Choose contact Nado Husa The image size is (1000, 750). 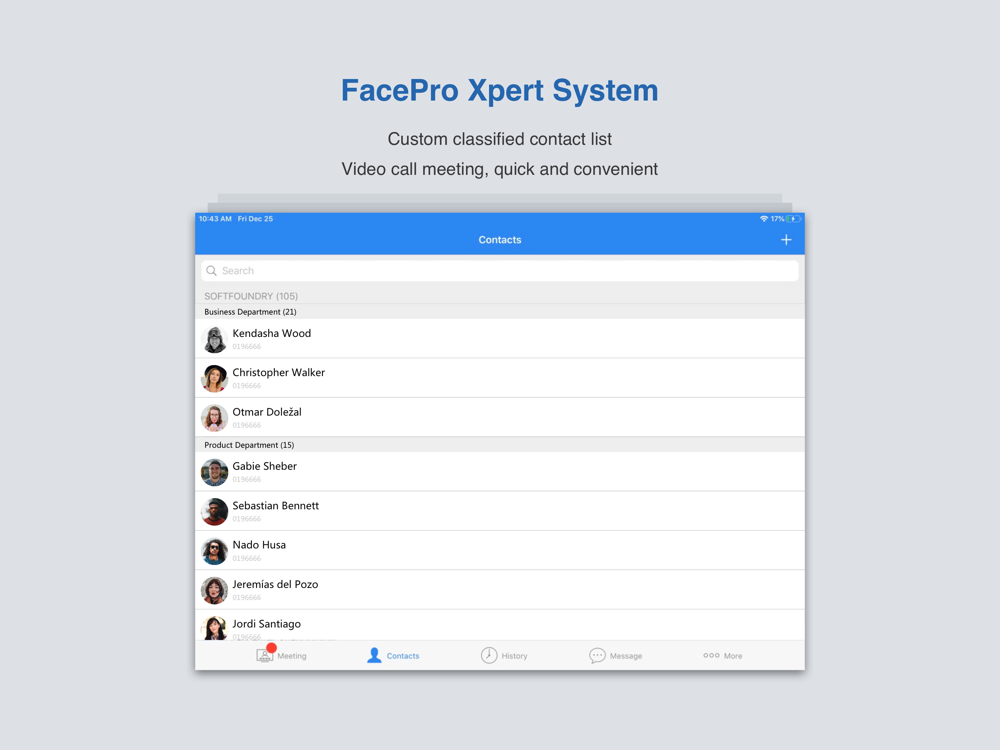point(499,551)
